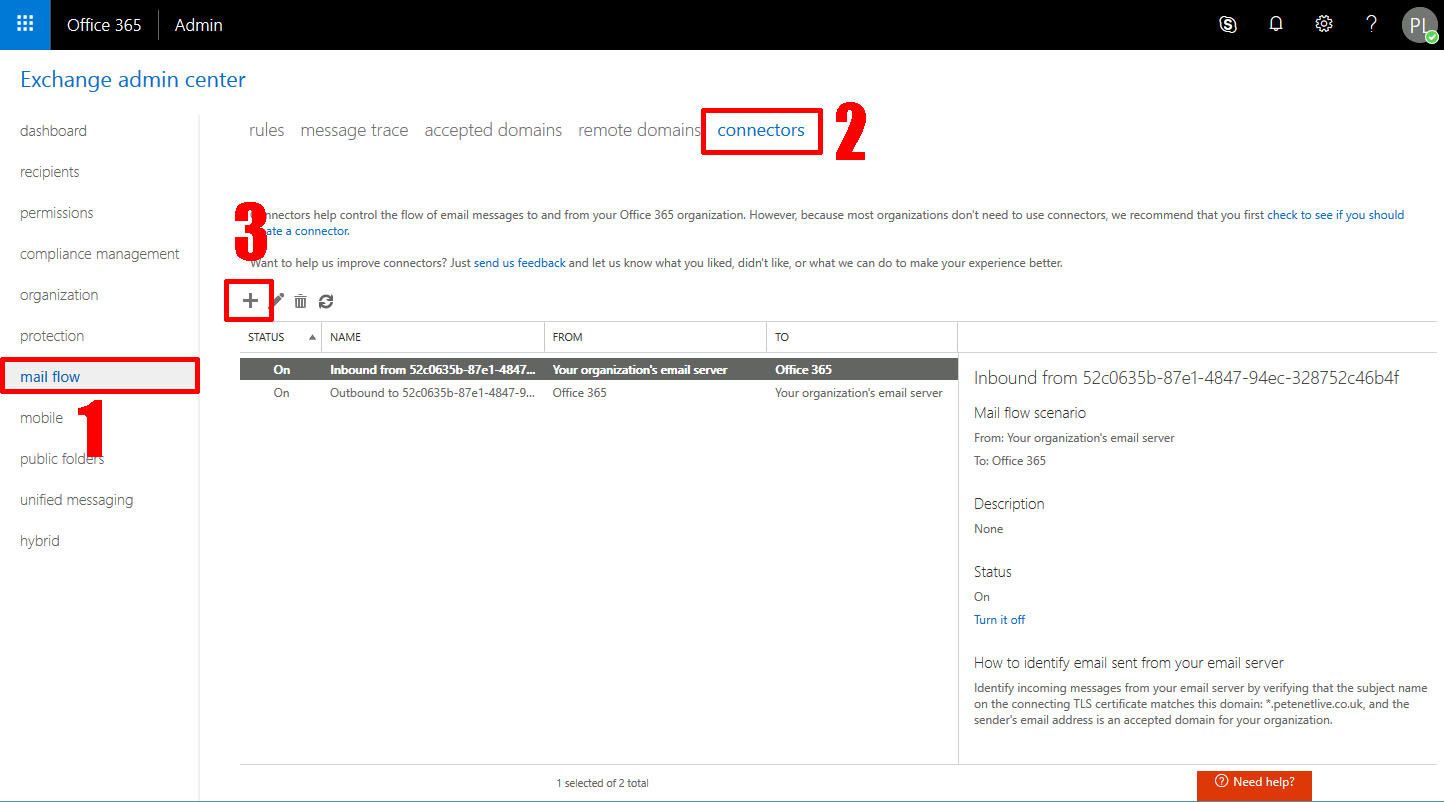Refresh the connectors list

click(x=326, y=300)
